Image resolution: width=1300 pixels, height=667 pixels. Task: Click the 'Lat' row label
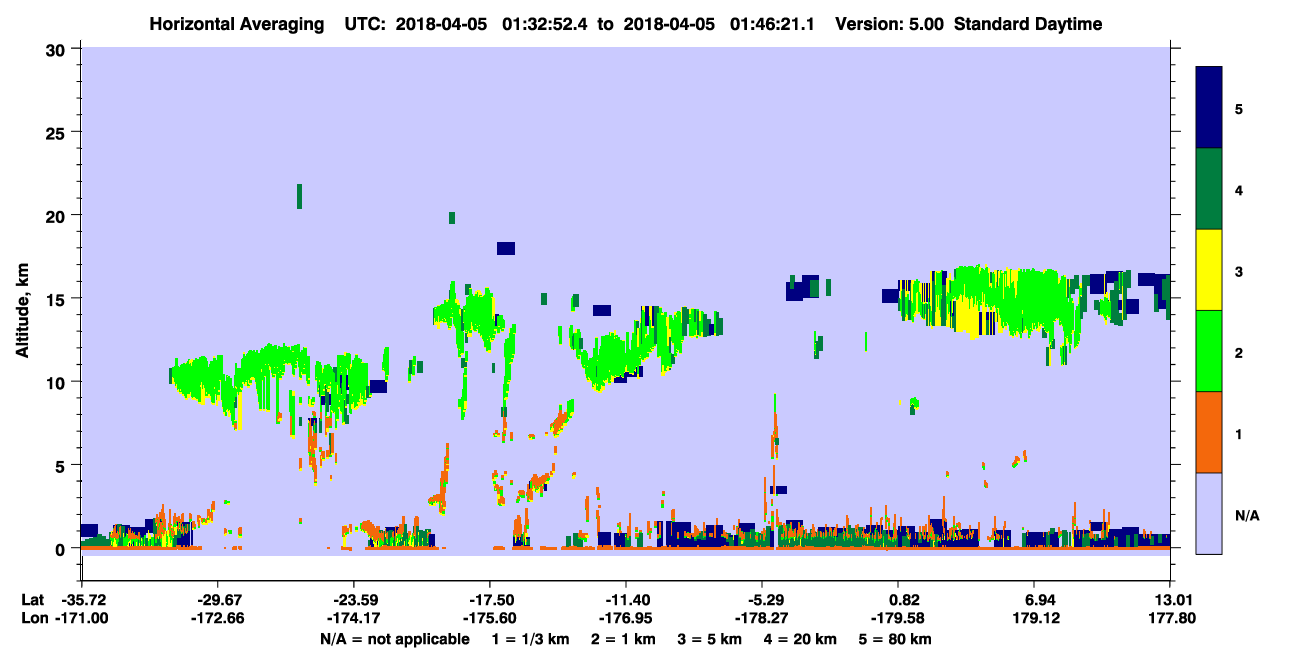32,600
